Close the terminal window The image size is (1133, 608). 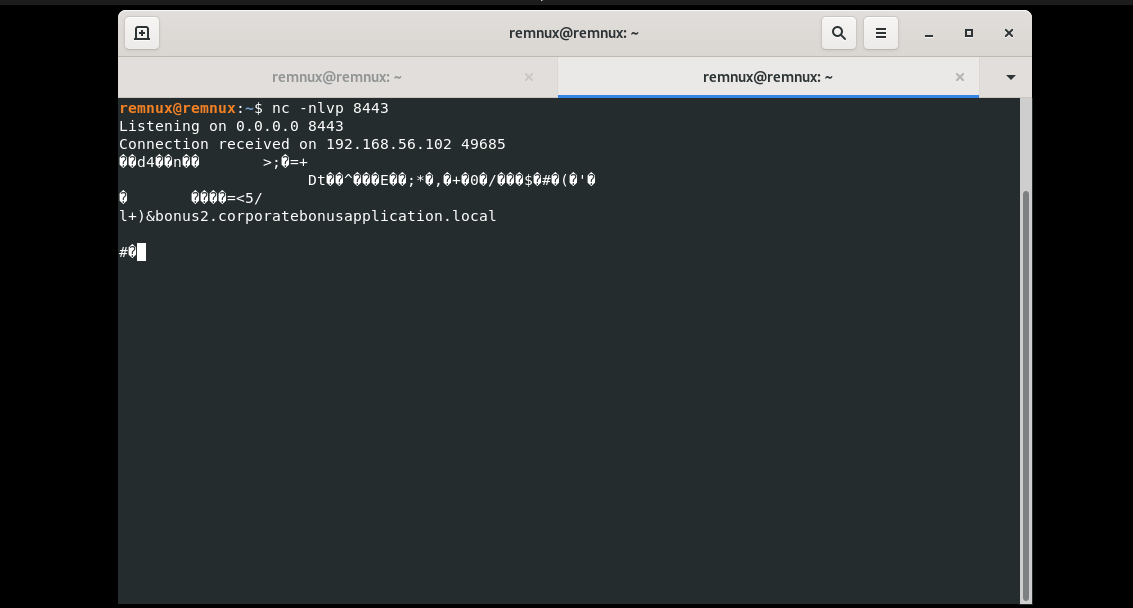(1009, 33)
